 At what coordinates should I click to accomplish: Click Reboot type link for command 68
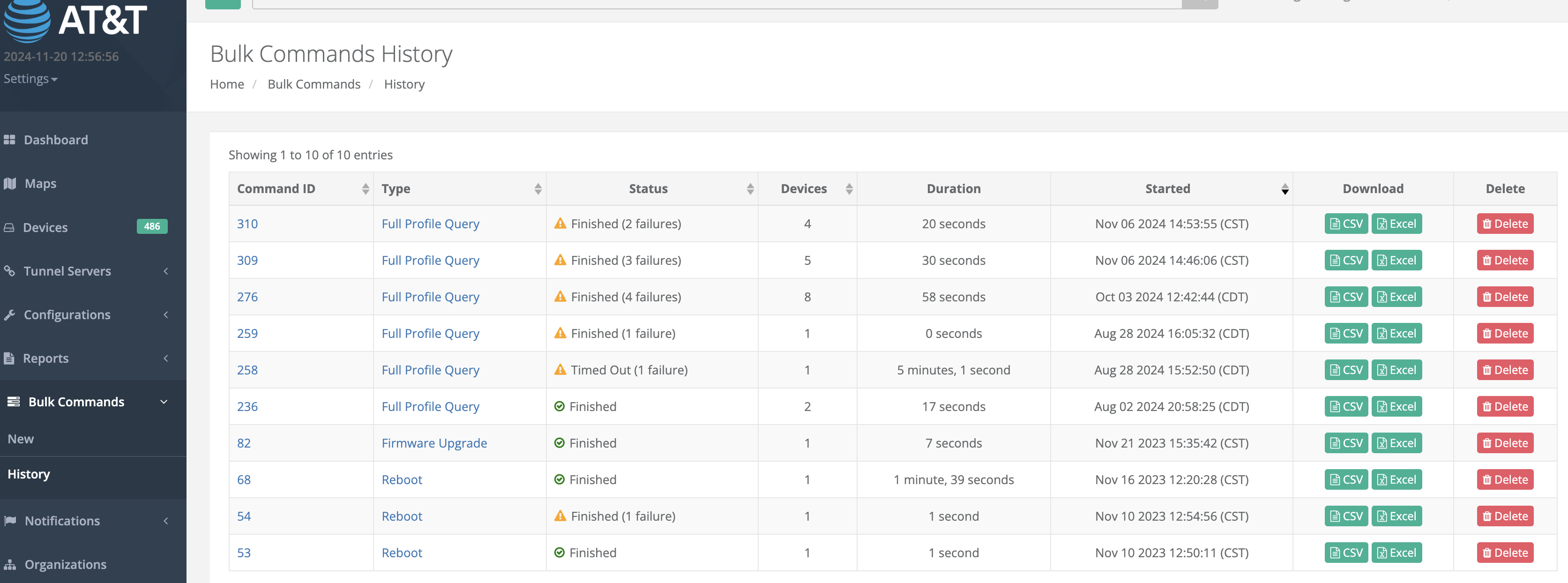402,480
